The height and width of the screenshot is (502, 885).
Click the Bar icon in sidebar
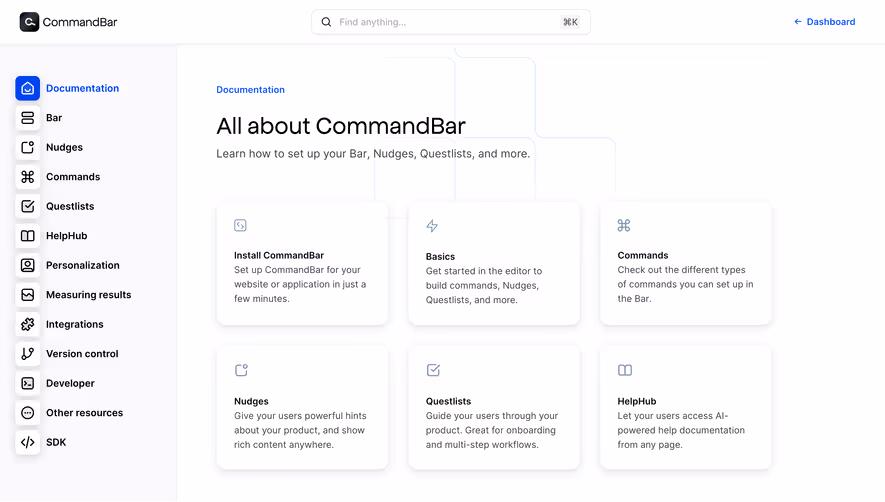point(28,117)
